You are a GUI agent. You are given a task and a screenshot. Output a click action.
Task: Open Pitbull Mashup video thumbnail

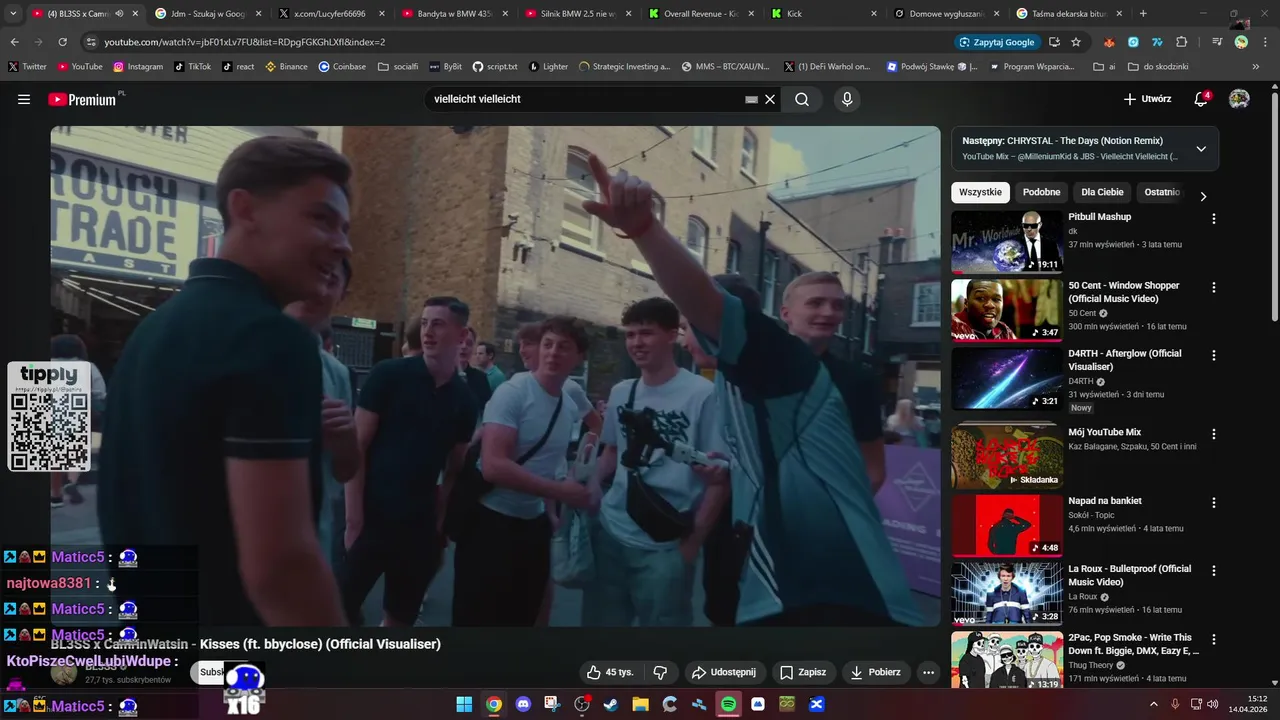coord(1007,241)
